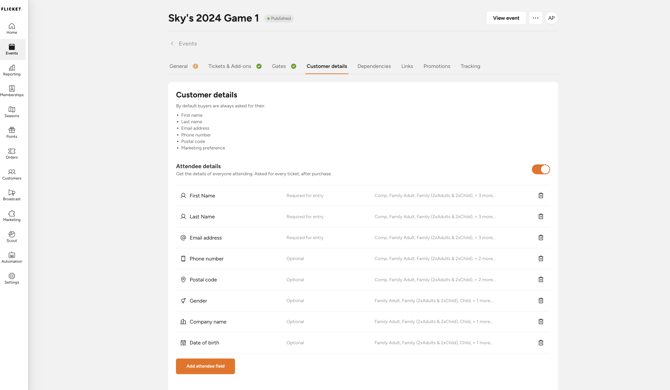Click the ticket types list for First Name

pyautogui.click(x=435, y=196)
